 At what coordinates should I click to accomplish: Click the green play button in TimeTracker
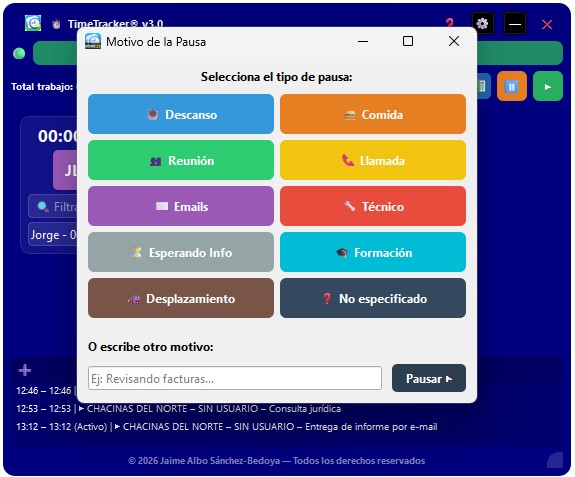tap(547, 87)
